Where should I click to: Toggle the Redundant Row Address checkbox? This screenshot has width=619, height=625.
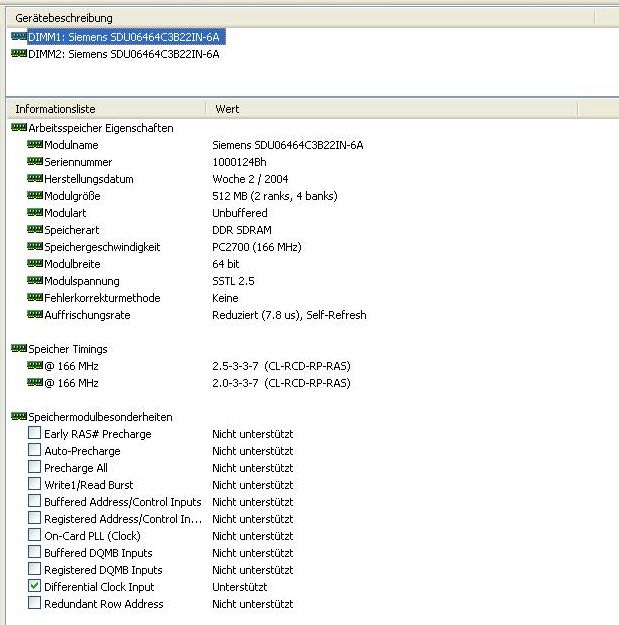pos(34,603)
